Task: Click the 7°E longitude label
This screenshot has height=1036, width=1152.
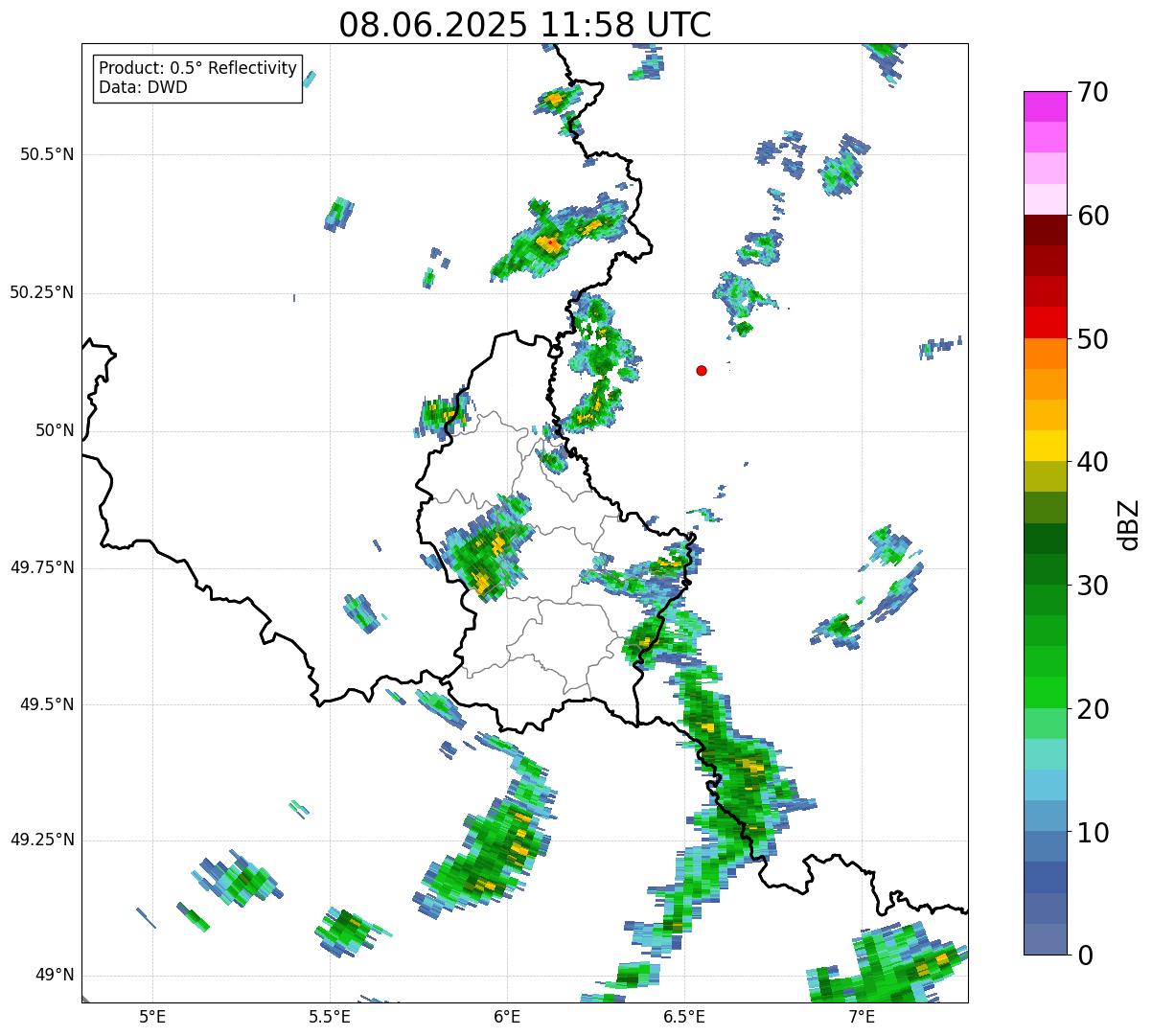Action: coord(862,1016)
